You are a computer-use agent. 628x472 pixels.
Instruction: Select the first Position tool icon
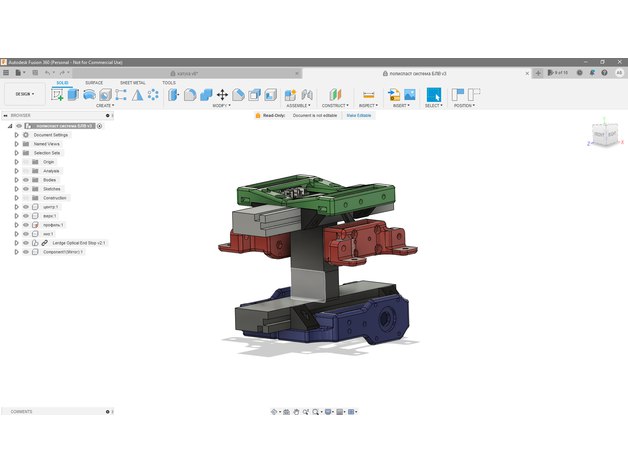click(458, 95)
